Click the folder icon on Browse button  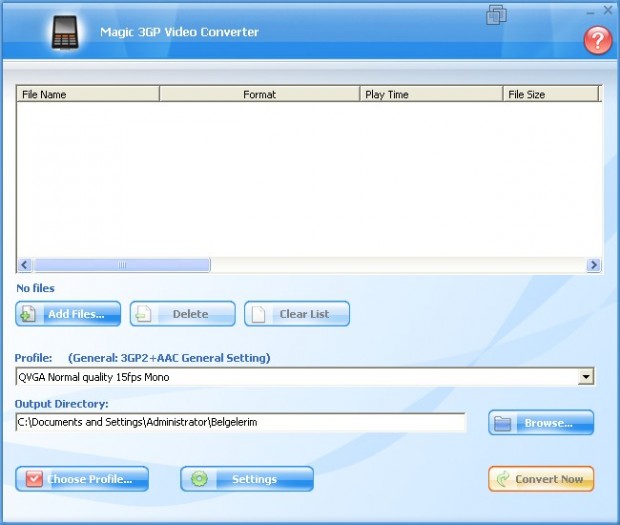click(503, 423)
